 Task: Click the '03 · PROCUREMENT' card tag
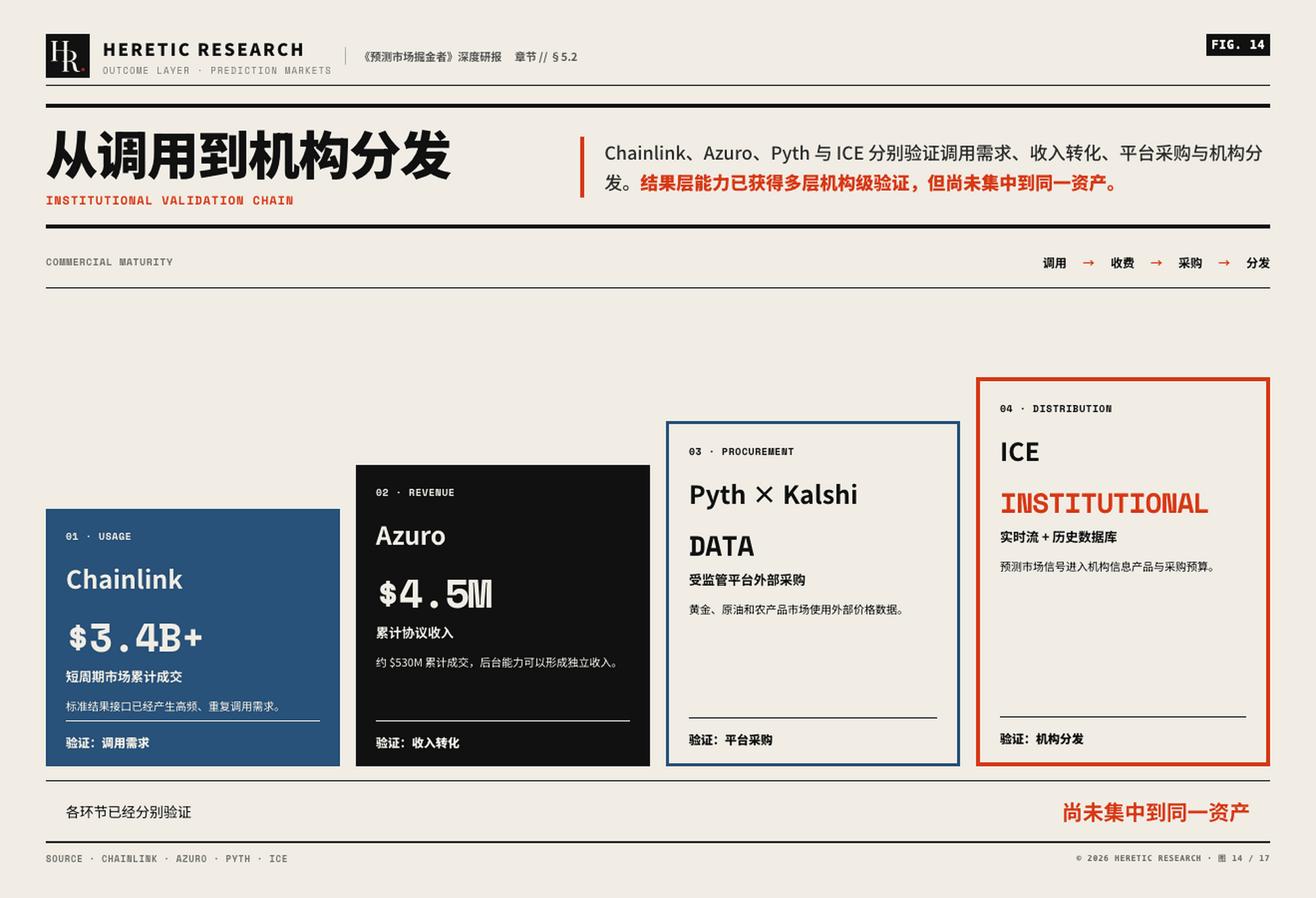[741, 452]
